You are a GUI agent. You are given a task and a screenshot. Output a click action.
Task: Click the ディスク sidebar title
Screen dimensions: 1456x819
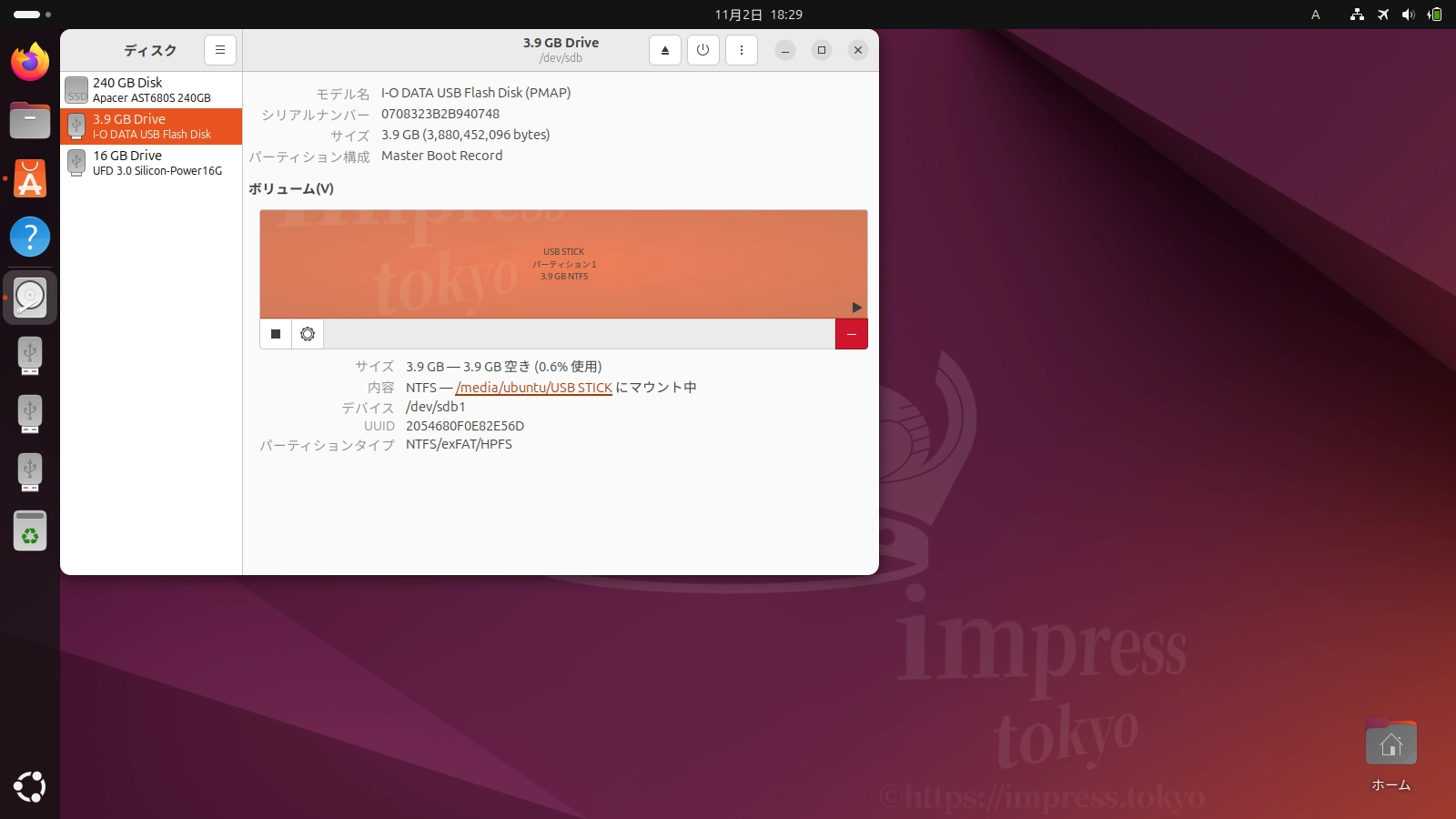(x=150, y=50)
